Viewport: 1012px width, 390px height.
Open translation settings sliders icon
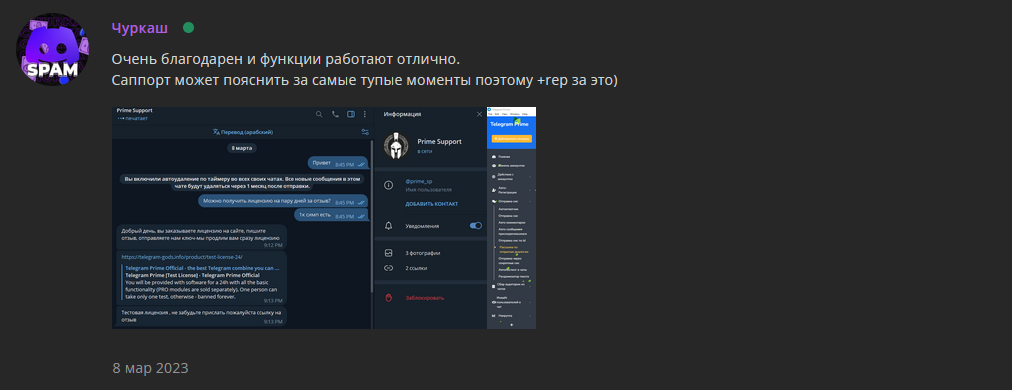pyautogui.click(x=365, y=132)
